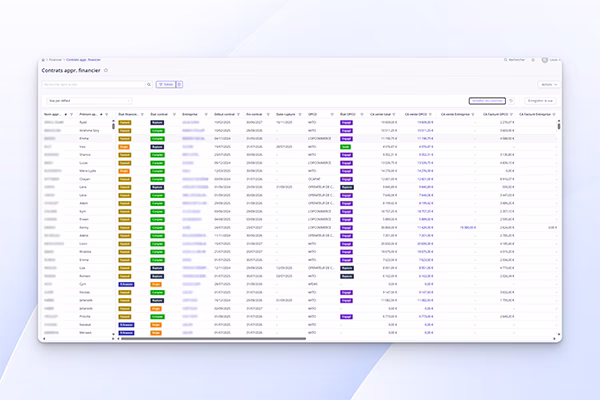Select the row with first name Ines
Screen dimensions: 600x400
(x=300, y=147)
